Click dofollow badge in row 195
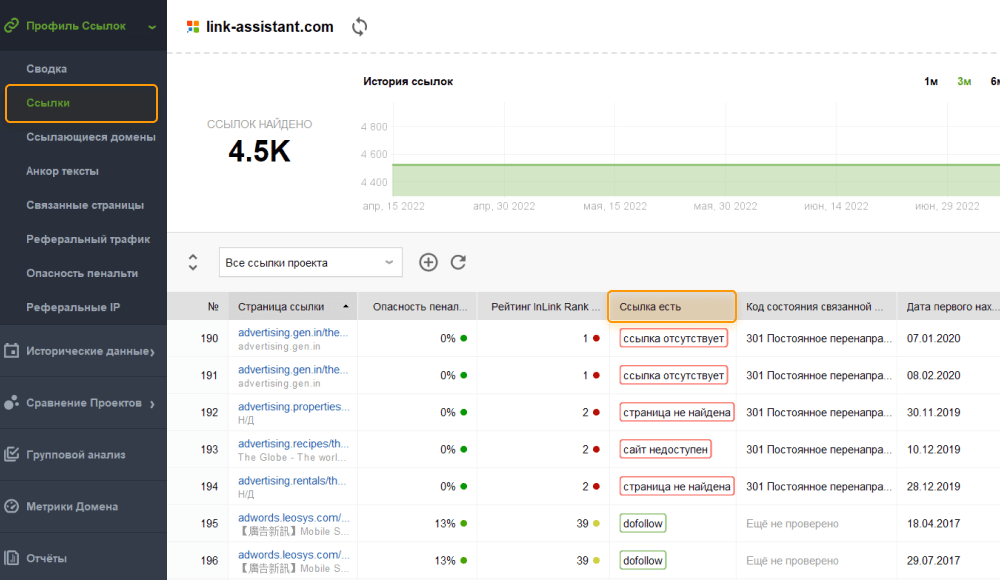Image resolution: width=1000 pixels, height=580 pixels. [x=643, y=523]
